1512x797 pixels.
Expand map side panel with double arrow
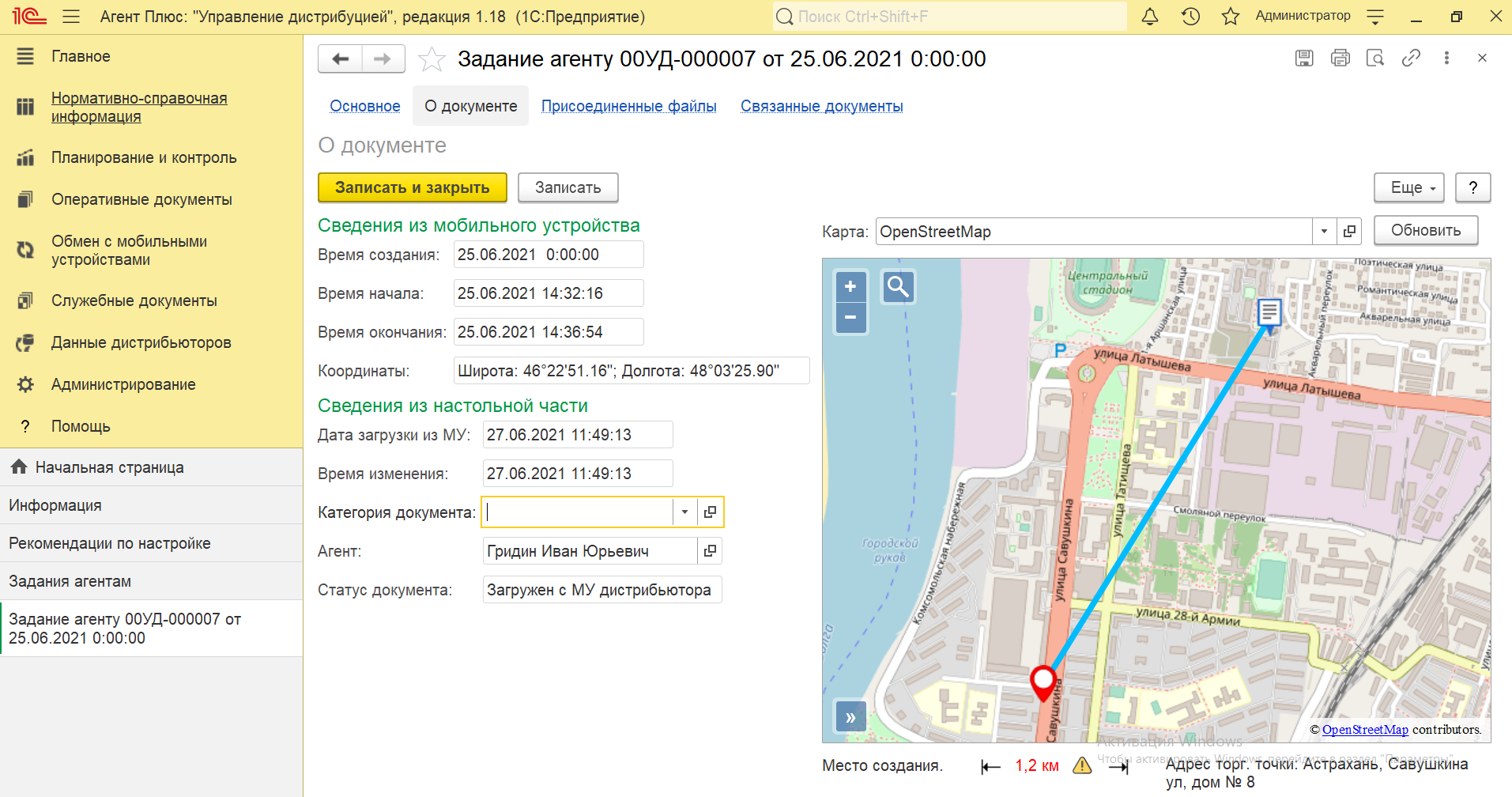point(850,717)
